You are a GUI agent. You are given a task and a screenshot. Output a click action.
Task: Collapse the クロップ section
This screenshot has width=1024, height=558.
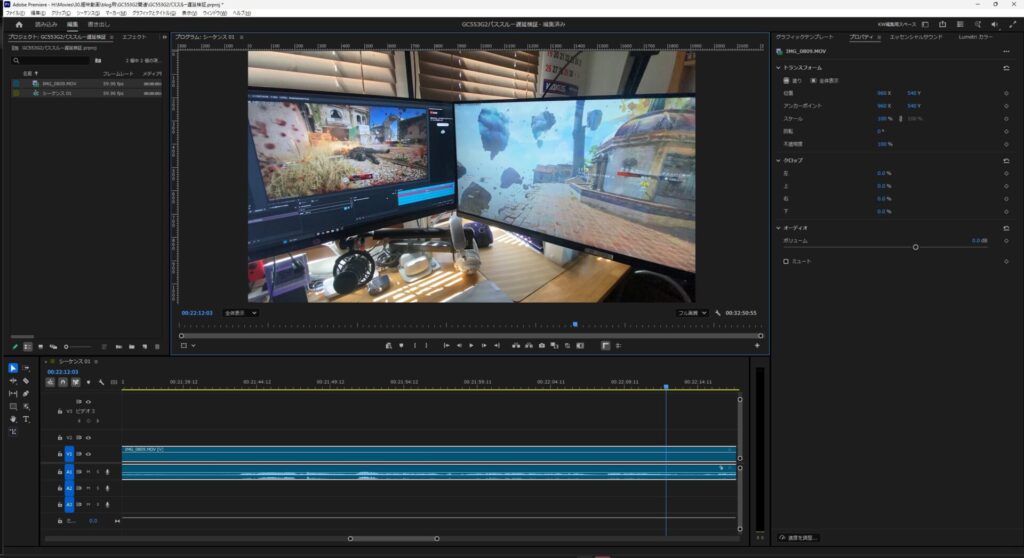click(x=779, y=160)
